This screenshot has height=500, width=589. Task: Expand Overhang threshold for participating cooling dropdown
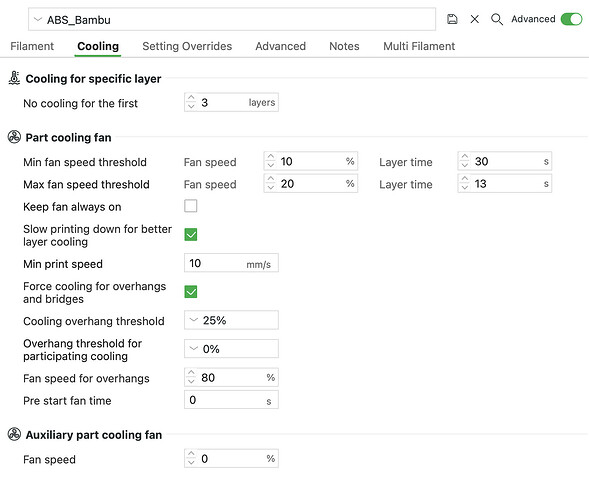[231, 349]
